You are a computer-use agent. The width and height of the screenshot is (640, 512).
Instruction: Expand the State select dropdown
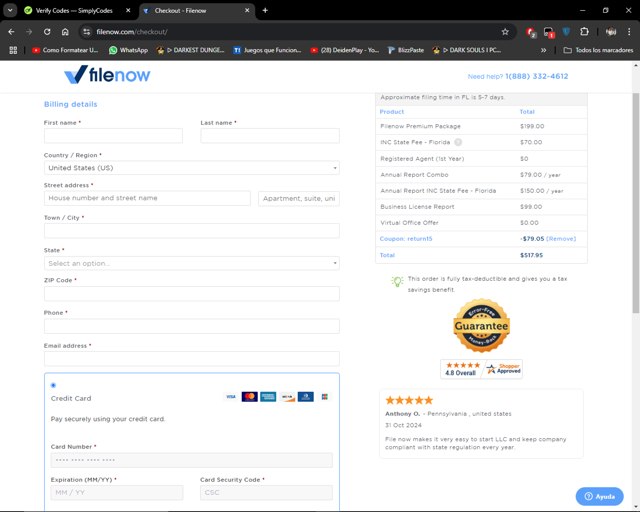191,263
